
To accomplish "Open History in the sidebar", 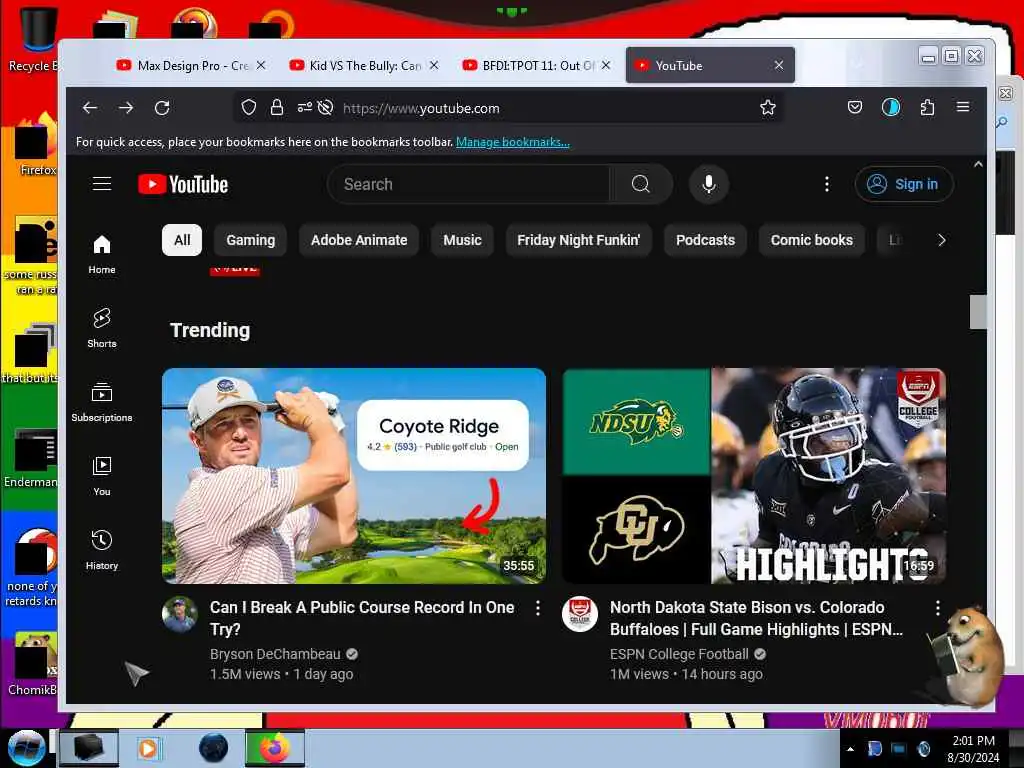I will coord(102,550).
